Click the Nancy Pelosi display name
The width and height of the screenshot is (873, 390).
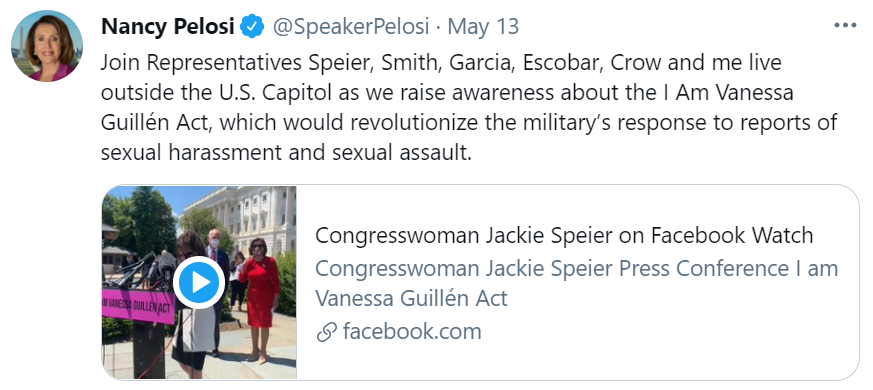[168, 26]
